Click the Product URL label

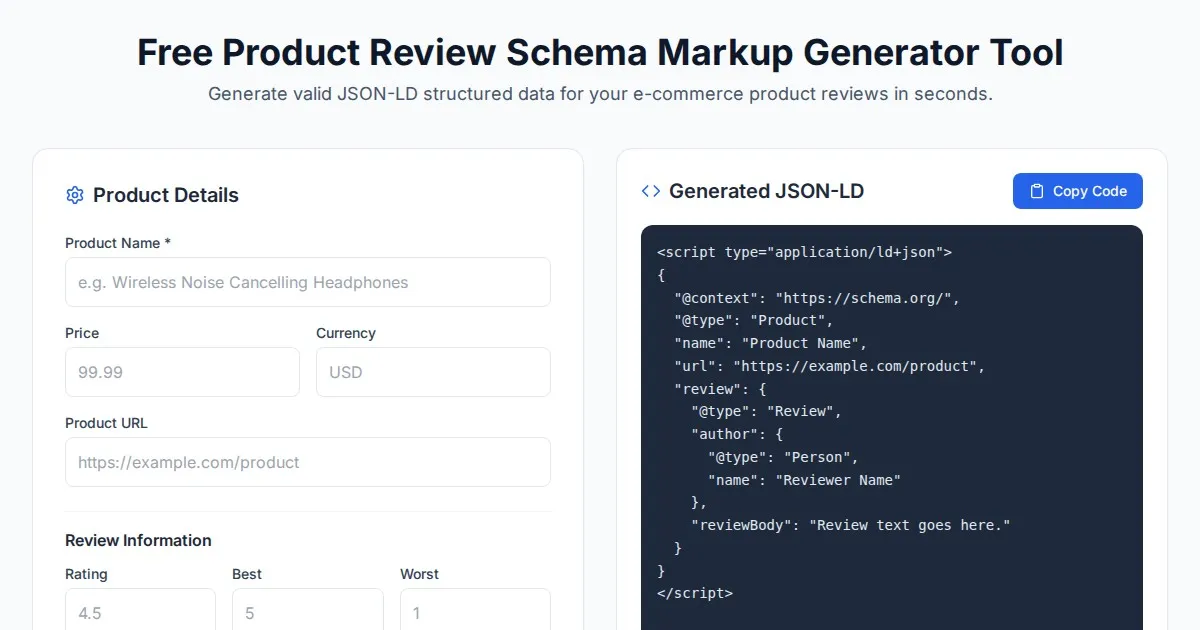(x=106, y=423)
